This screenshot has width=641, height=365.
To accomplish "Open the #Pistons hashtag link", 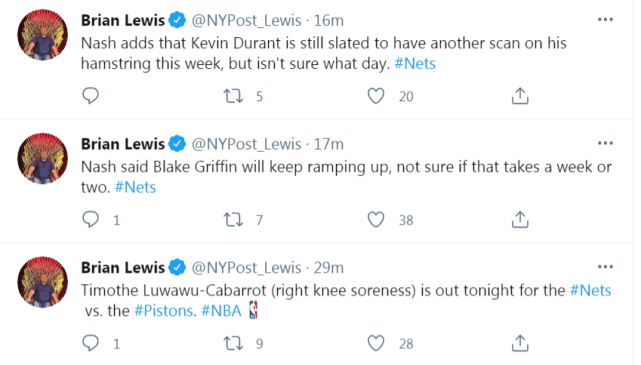I will (164, 311).
